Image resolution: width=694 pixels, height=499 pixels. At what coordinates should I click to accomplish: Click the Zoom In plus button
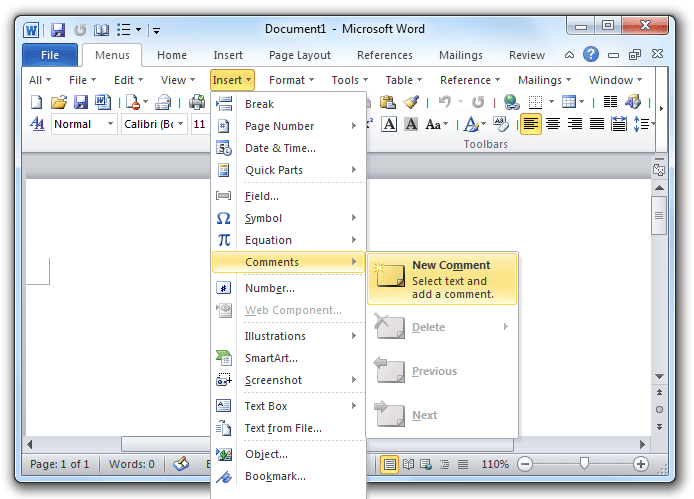pyautogui.click(x=641, y=464)
